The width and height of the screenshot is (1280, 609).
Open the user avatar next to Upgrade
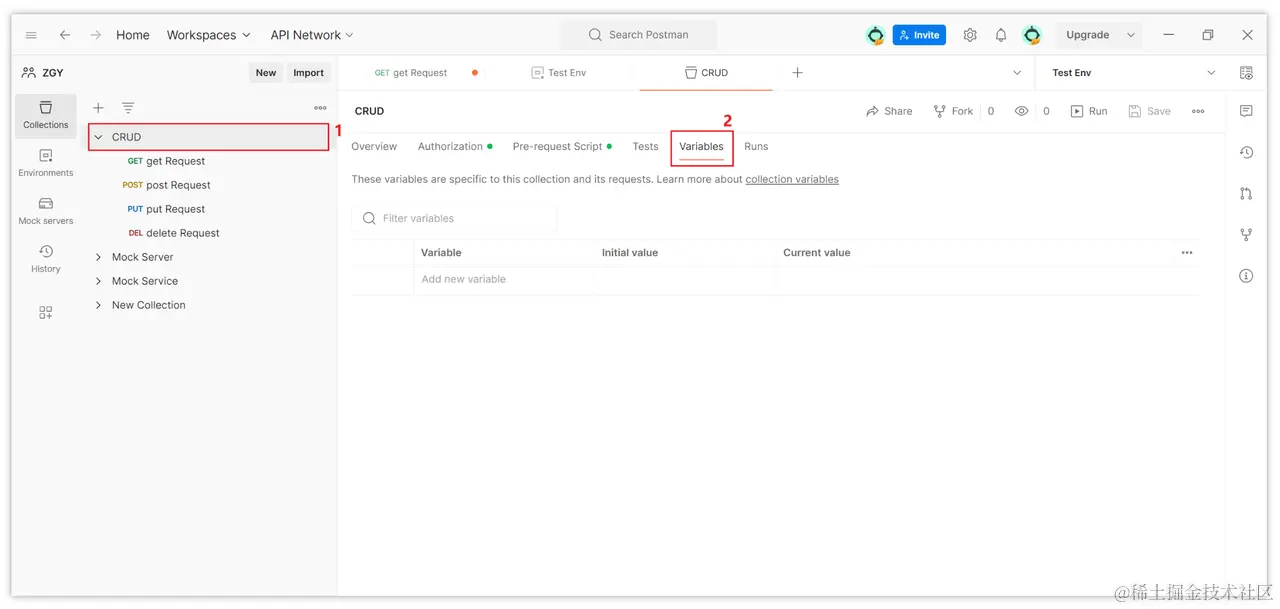coord(1032,35)
